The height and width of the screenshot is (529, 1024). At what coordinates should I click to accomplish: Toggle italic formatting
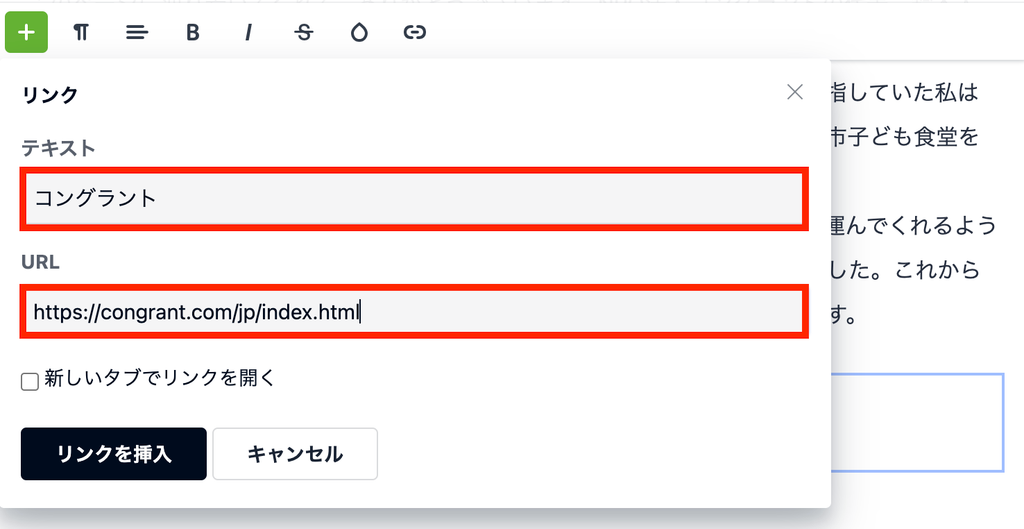[248, 32]
